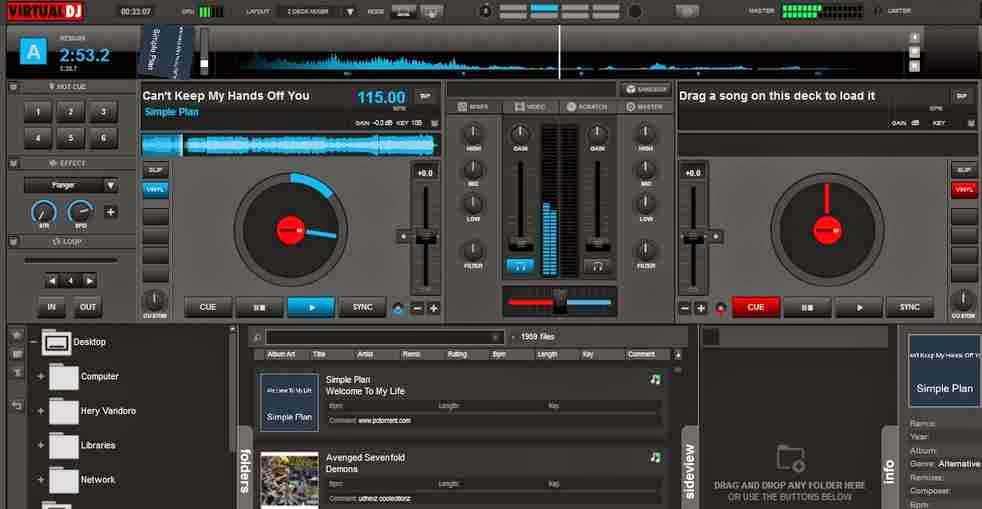Toggle left deck VINYL mode
Viewport: 982px width, 509px height.
(x=155, y=189)
